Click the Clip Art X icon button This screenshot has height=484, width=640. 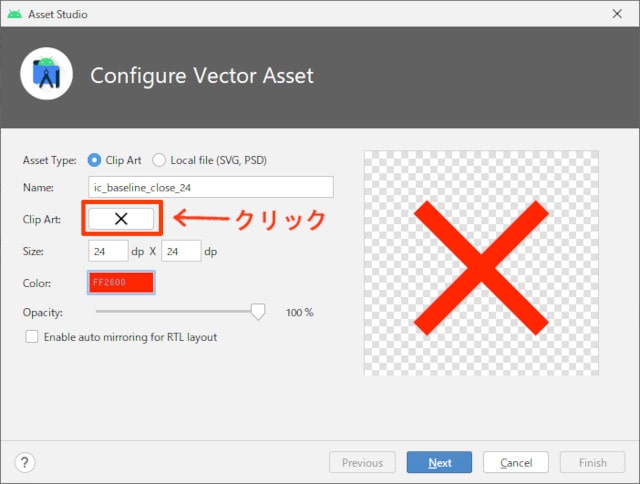[121, 219]
